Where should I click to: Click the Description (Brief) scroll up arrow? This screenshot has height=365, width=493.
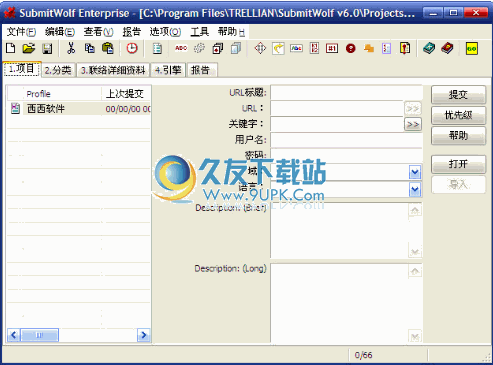tap(415, 210)
